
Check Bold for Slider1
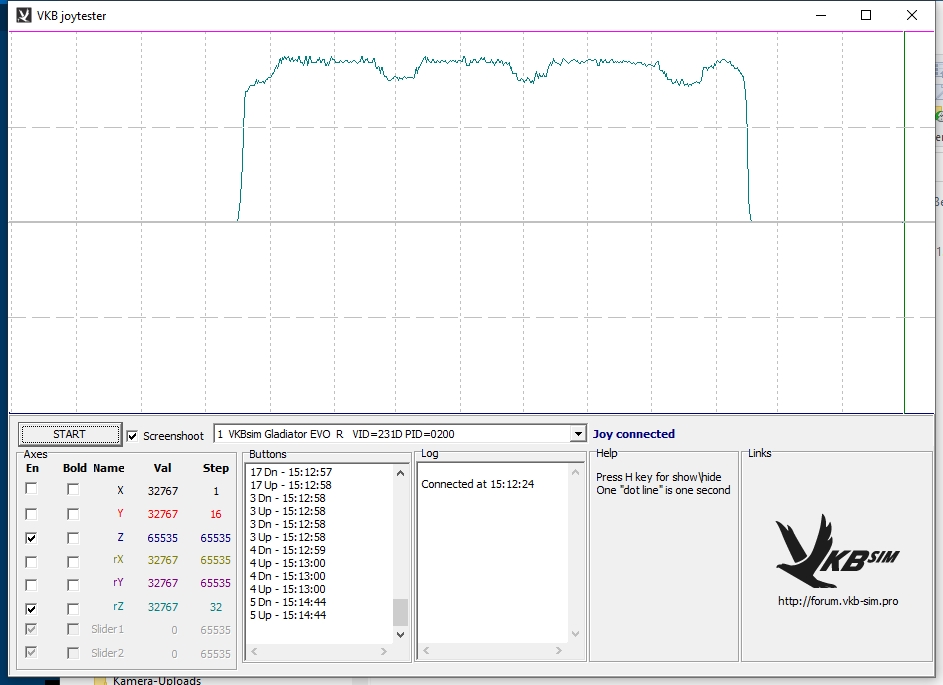(73, 629)
